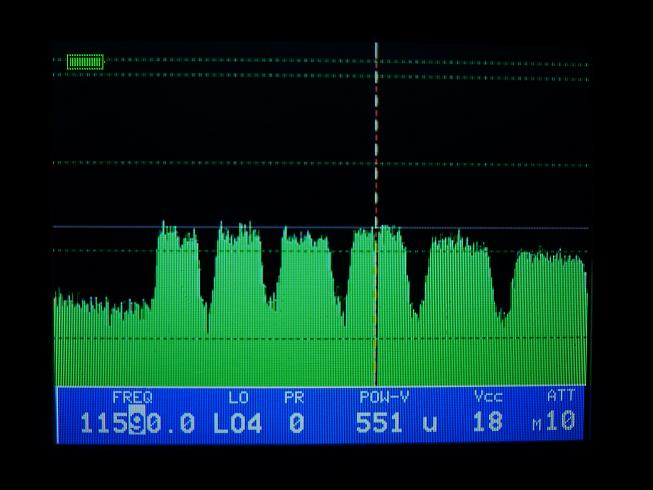Click the LO label
The height and width of the screenshot is (490, 653).
239,397
